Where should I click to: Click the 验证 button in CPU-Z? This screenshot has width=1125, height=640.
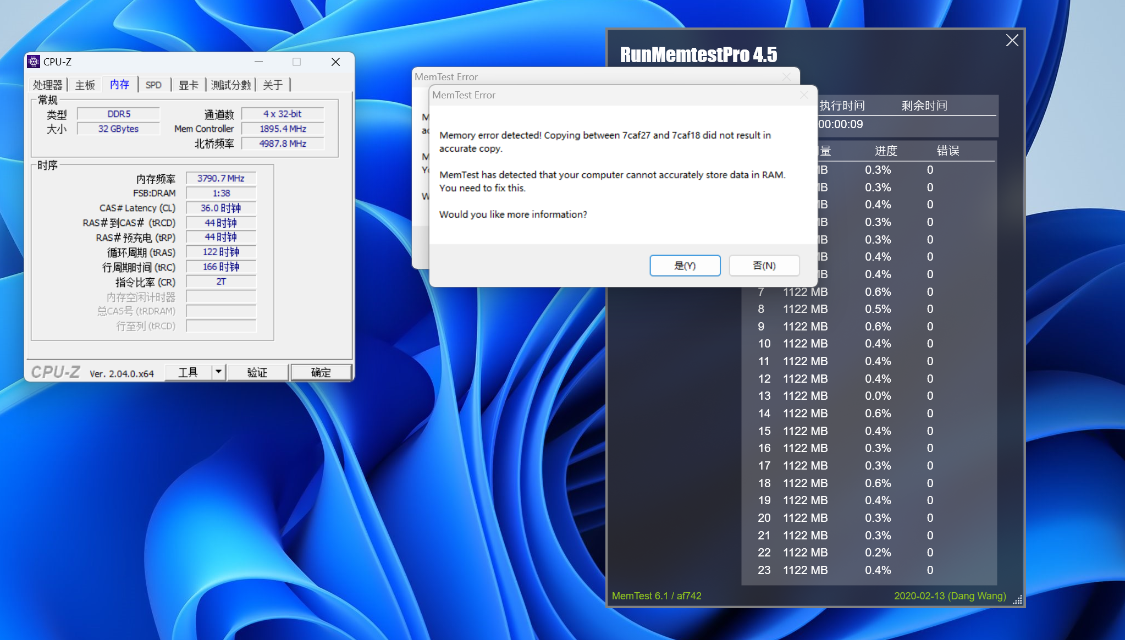(258, 372)
